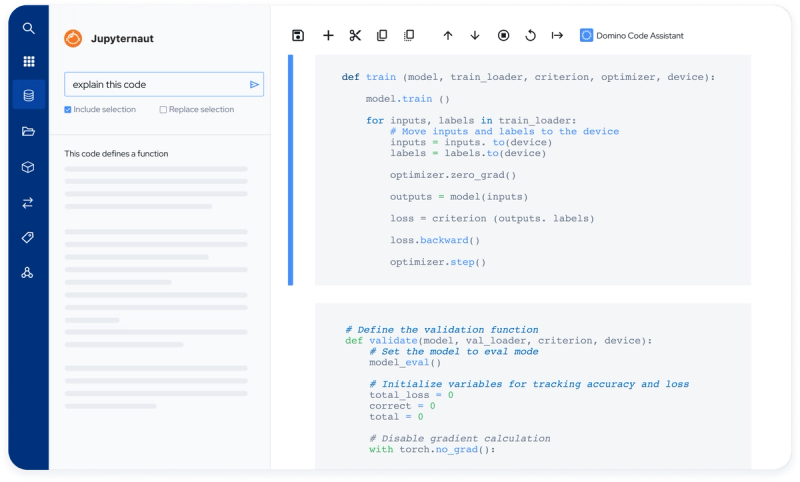800x482 pixels.
Task: Click 'with torch.no_grad():' line
Action: [x=432, y=449]
